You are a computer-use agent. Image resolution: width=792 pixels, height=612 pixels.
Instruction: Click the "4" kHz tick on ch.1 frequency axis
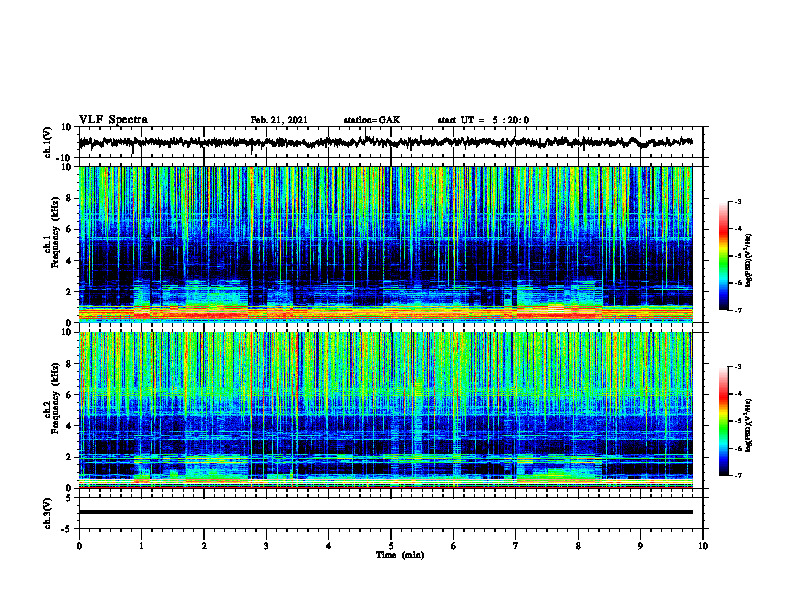69,261
